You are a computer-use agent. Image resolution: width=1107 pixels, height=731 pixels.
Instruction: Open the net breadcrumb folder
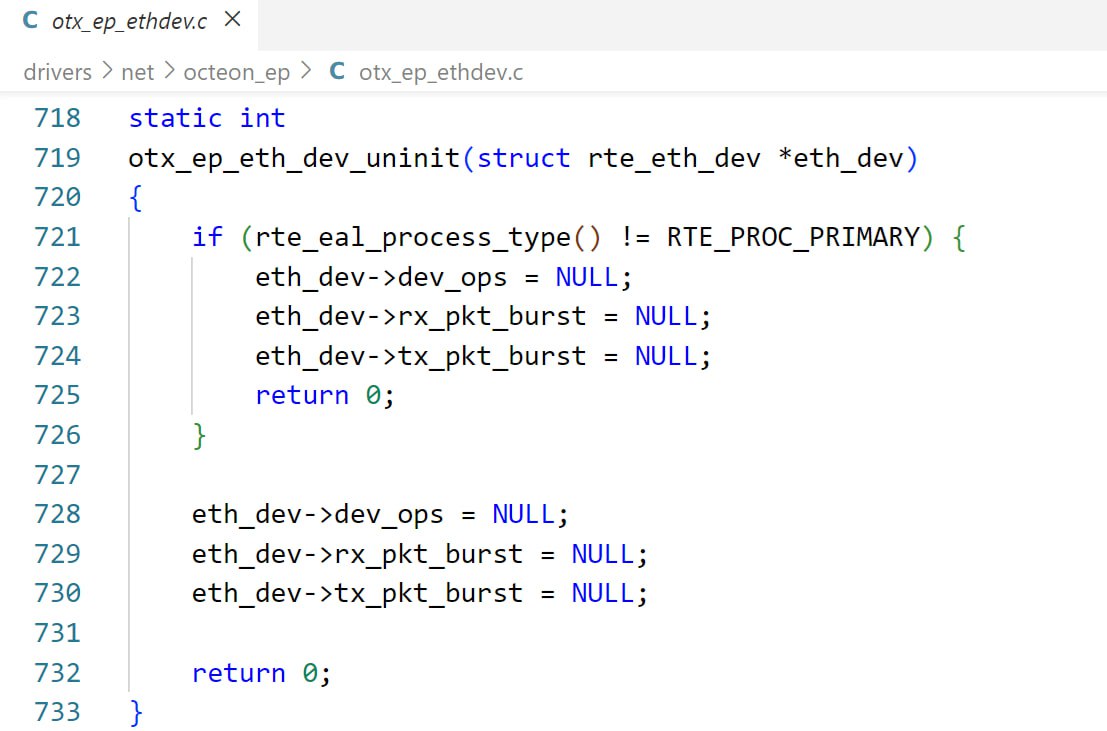tap(138, 72)
